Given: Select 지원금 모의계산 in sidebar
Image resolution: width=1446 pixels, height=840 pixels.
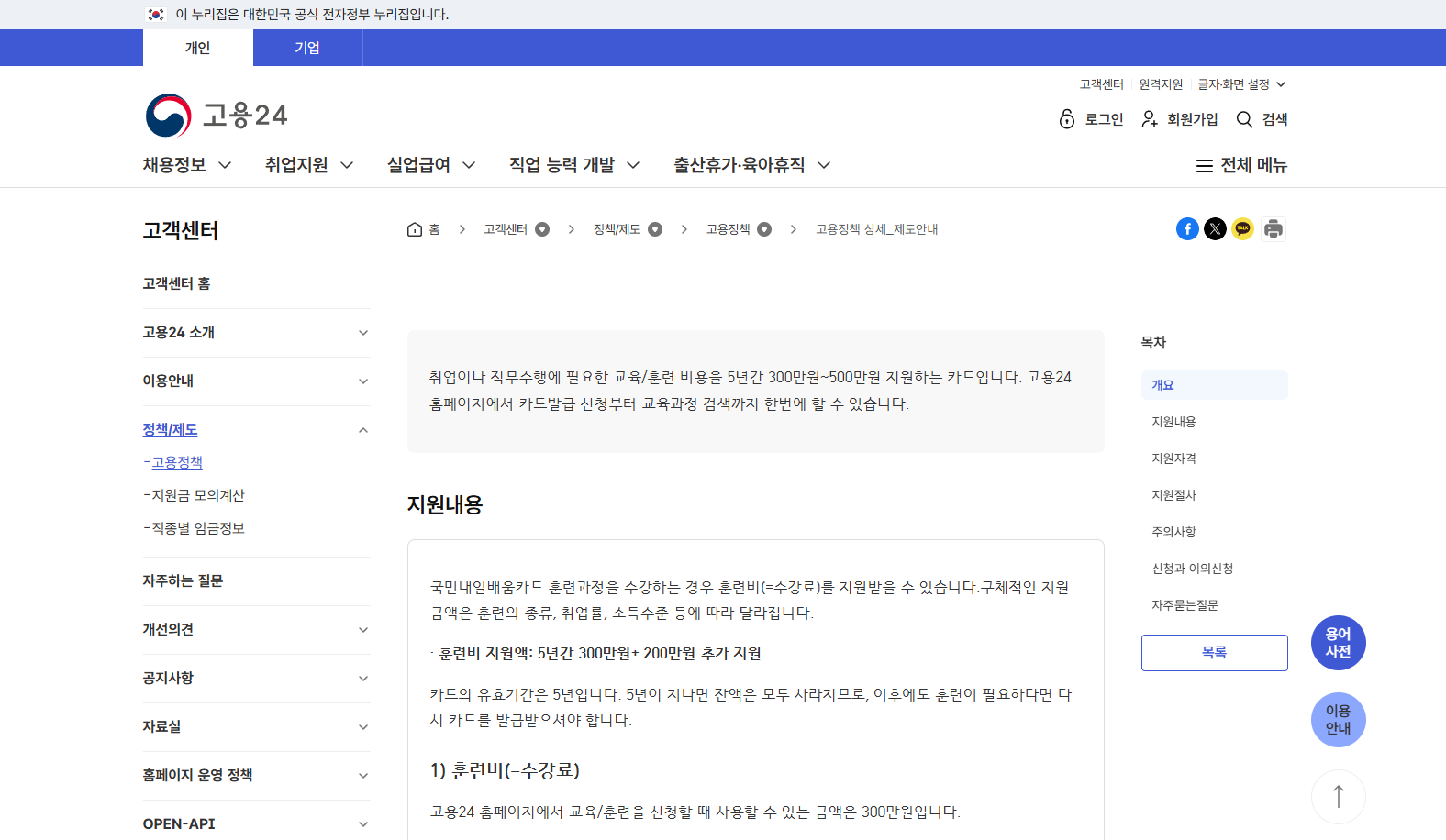Looking at the screenshot, I should click(x=198, y=495).
